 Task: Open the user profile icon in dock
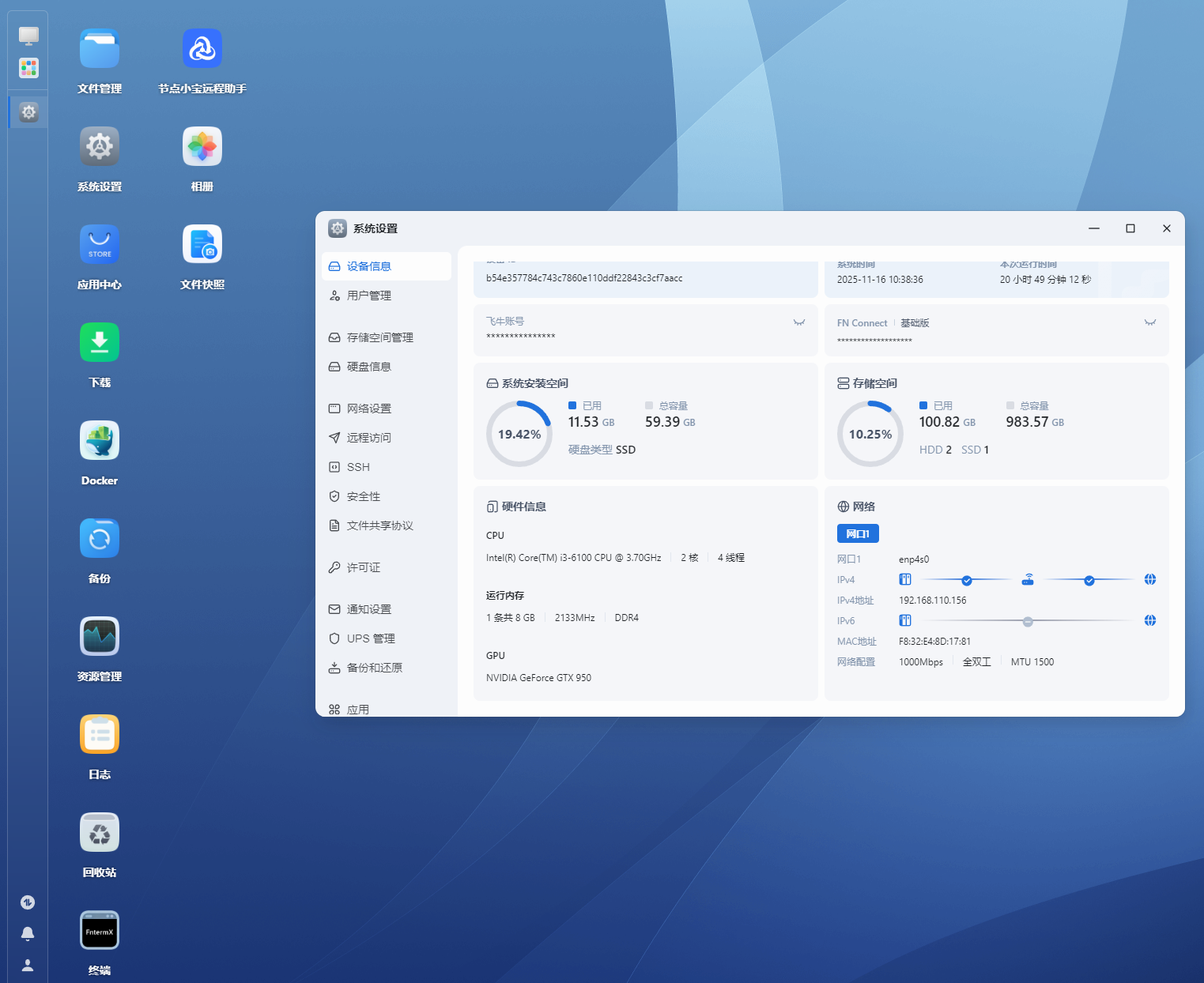(28, 966)
